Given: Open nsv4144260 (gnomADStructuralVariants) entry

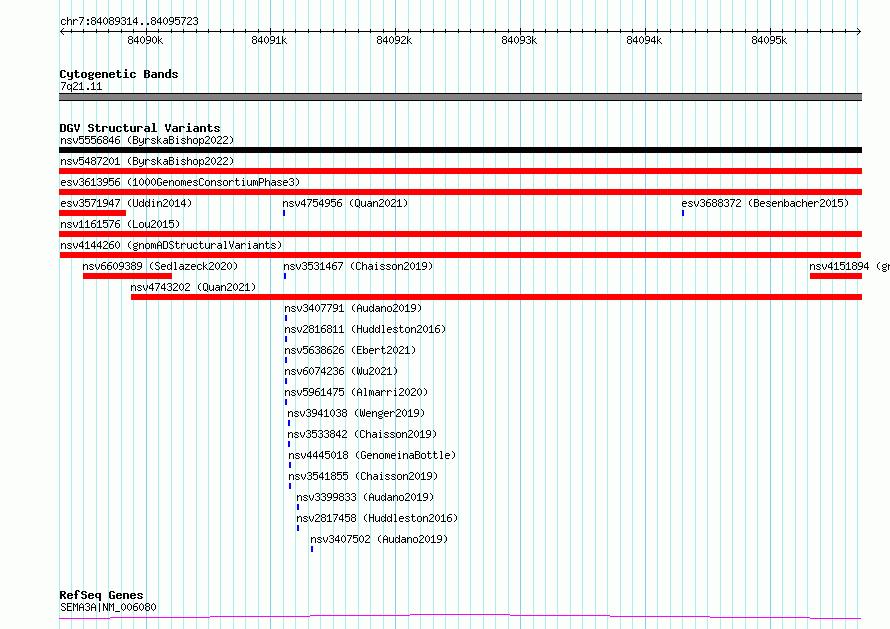Looking at the screenshot, I should coord(171,245).
